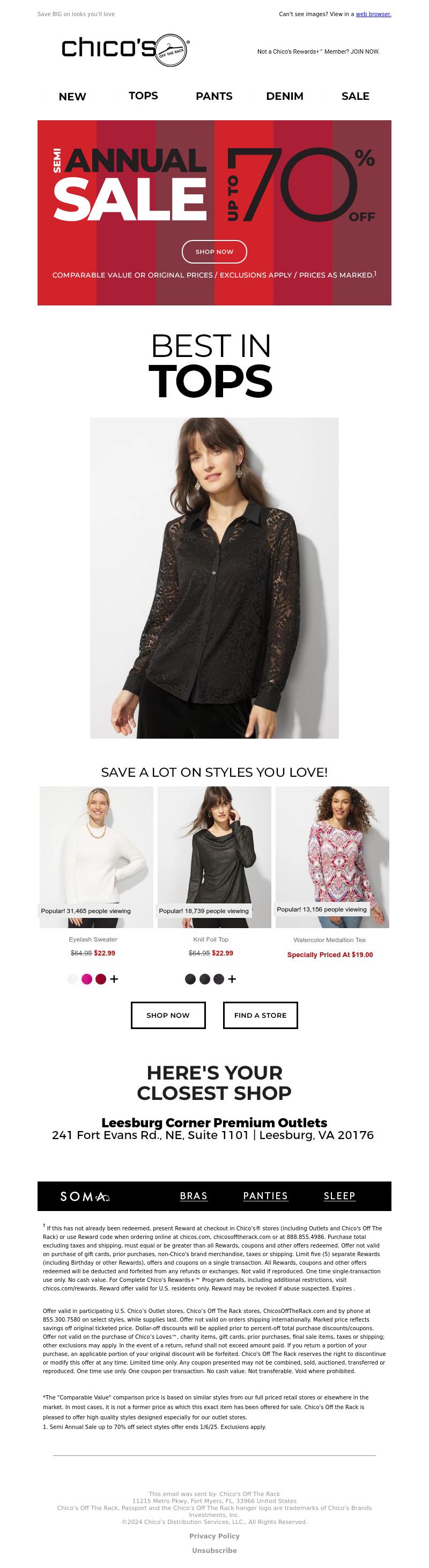This screenshot has width=429, height=1568.
Task: Go to the DENIM menu item
Action: pos(284,96)
